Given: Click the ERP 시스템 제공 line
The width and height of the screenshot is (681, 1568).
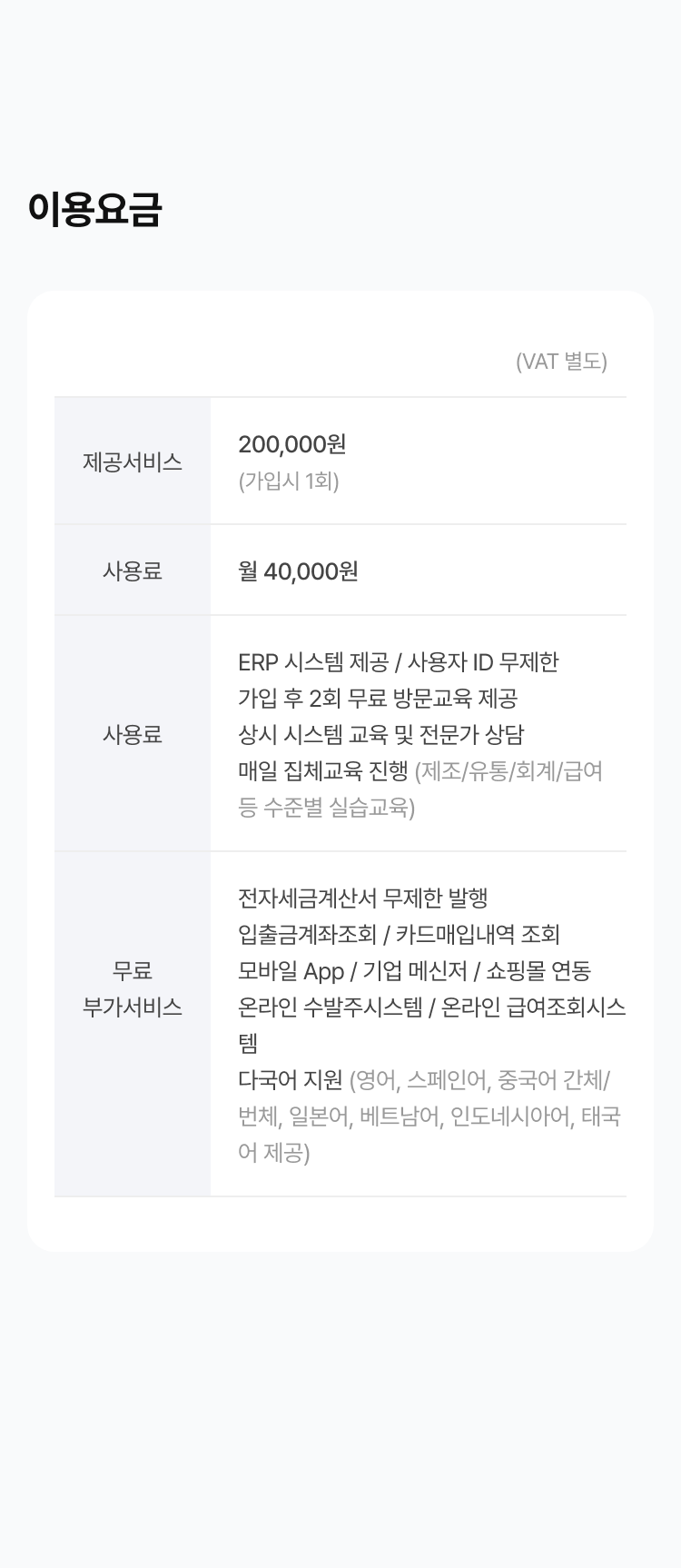Looking at the screenshot, I should (398, 662).
